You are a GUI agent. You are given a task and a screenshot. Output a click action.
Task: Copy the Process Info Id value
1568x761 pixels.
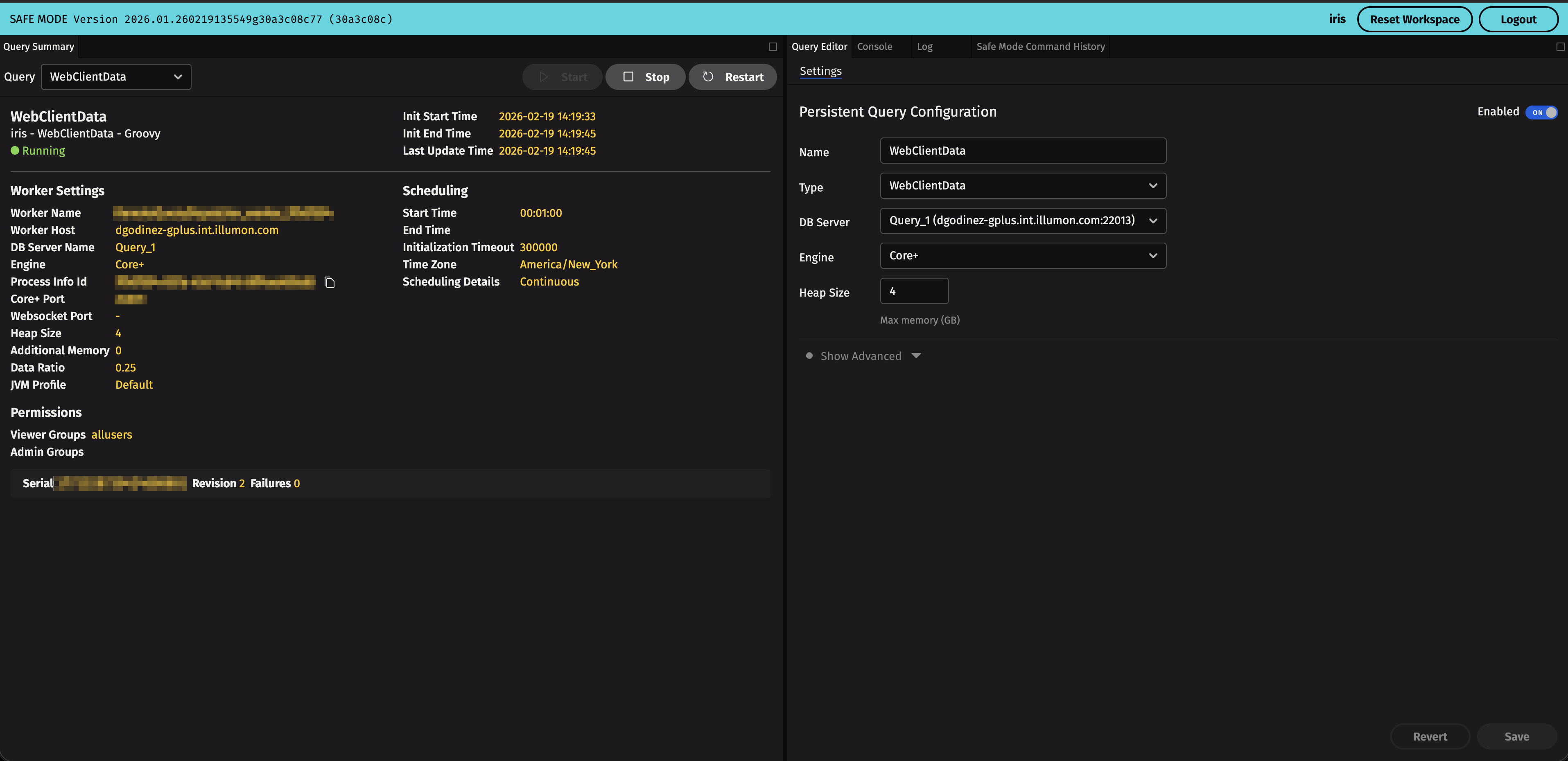[x=329, y=282]
